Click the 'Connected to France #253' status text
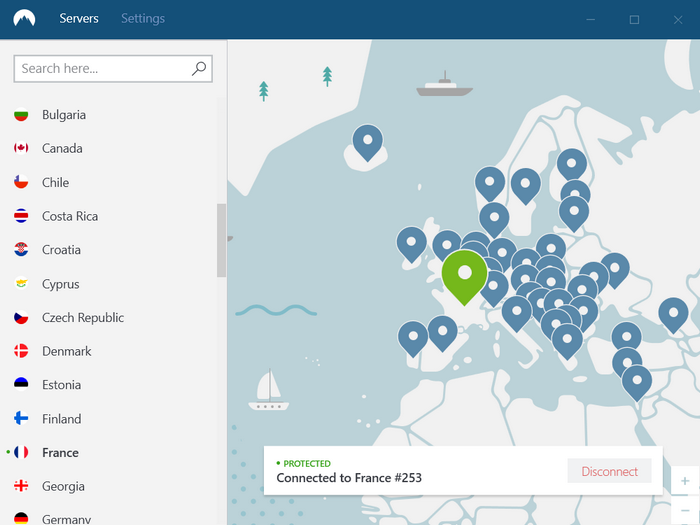Image resolution: width=700 pixels, height=525 pixels. (x=349, y=478)
